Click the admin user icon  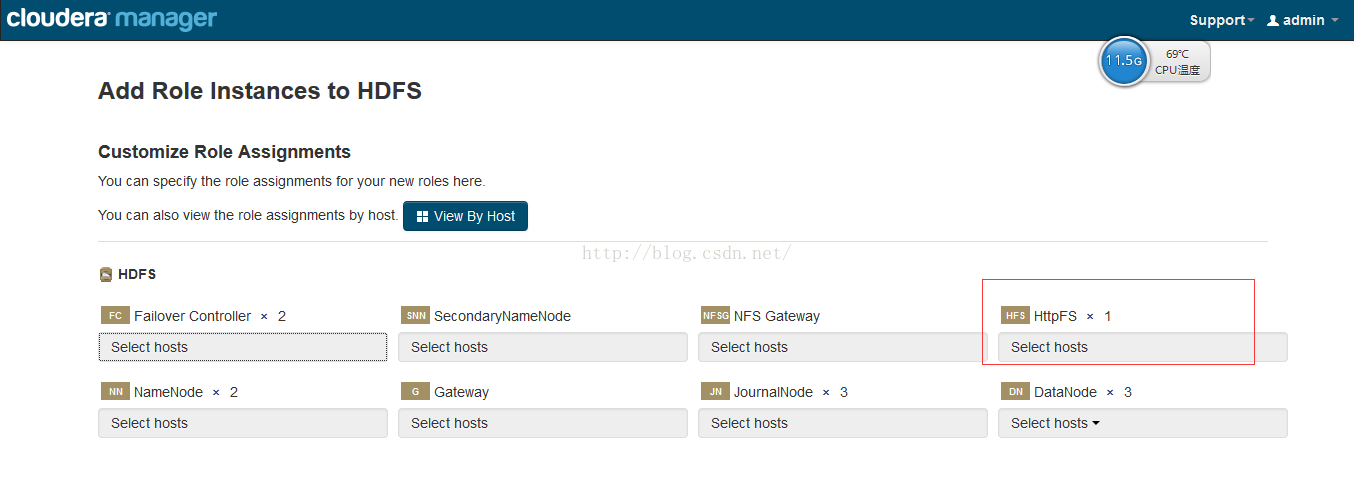coord(1273,20)
